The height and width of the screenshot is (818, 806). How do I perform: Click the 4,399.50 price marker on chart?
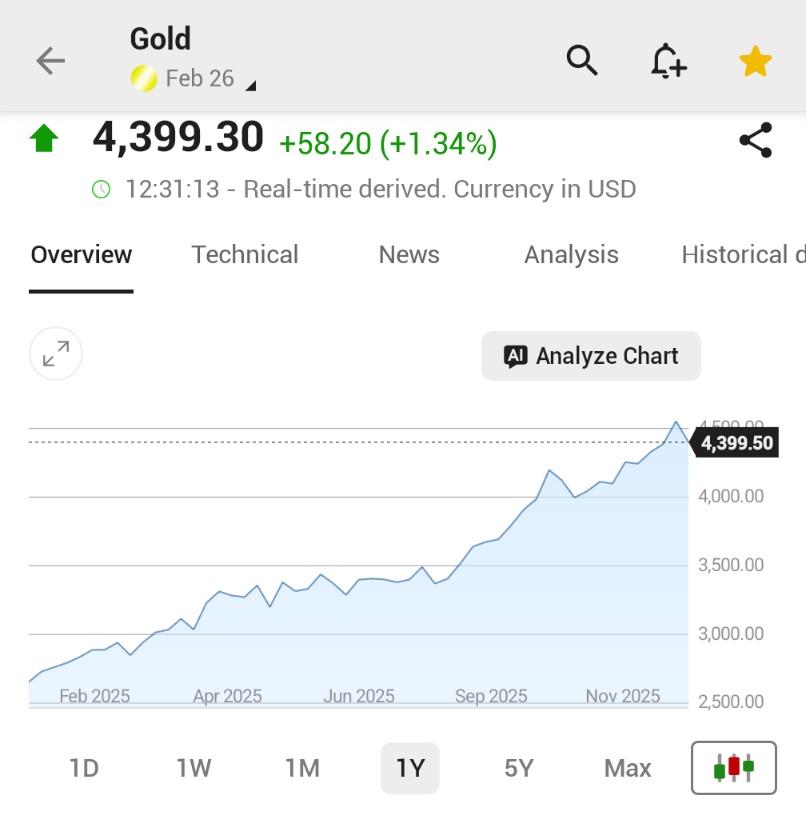(x=734, y=443)
